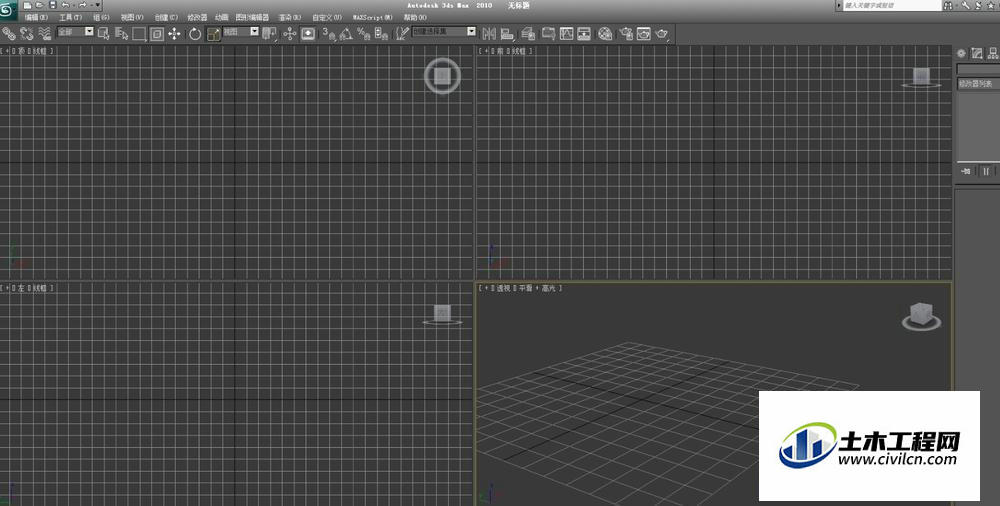Click the Select and Manipulate icon
Screen dimensions: 1000x506
pos(290,33)
